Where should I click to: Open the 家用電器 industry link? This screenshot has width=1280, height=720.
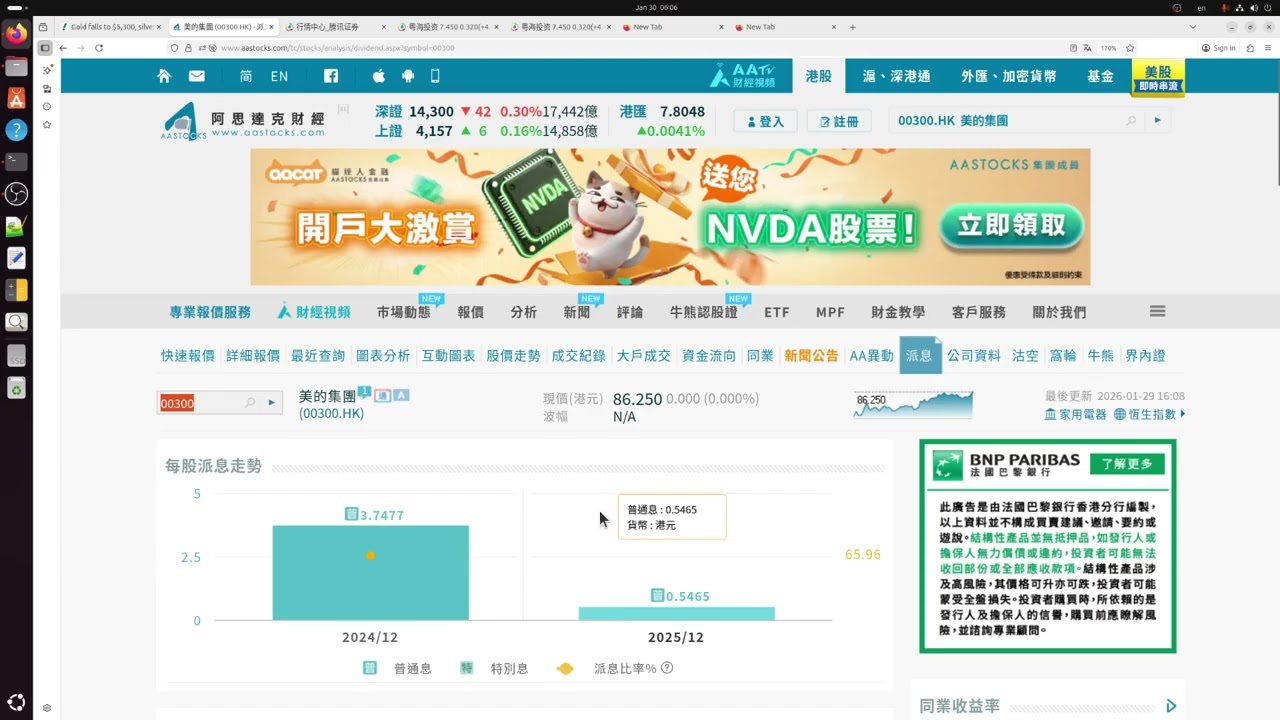tap(1076, 414)
